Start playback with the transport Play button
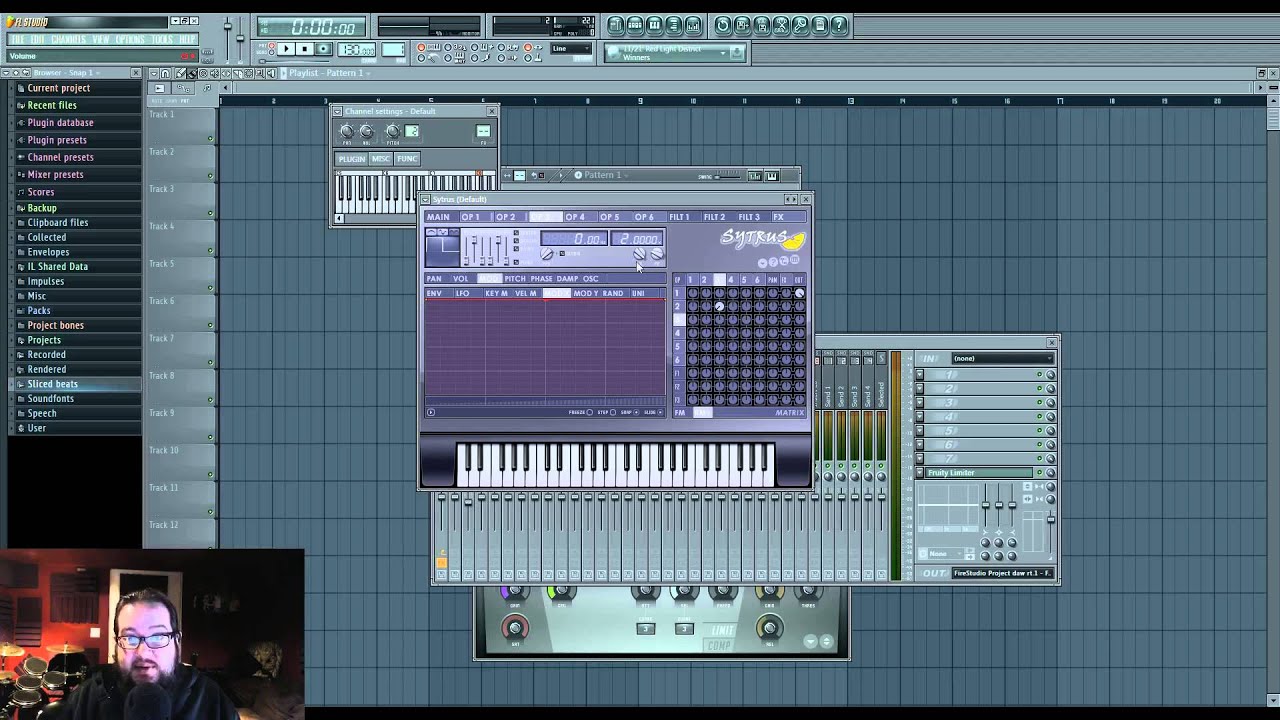1280x720 pixels. click(x=286, y=48)
